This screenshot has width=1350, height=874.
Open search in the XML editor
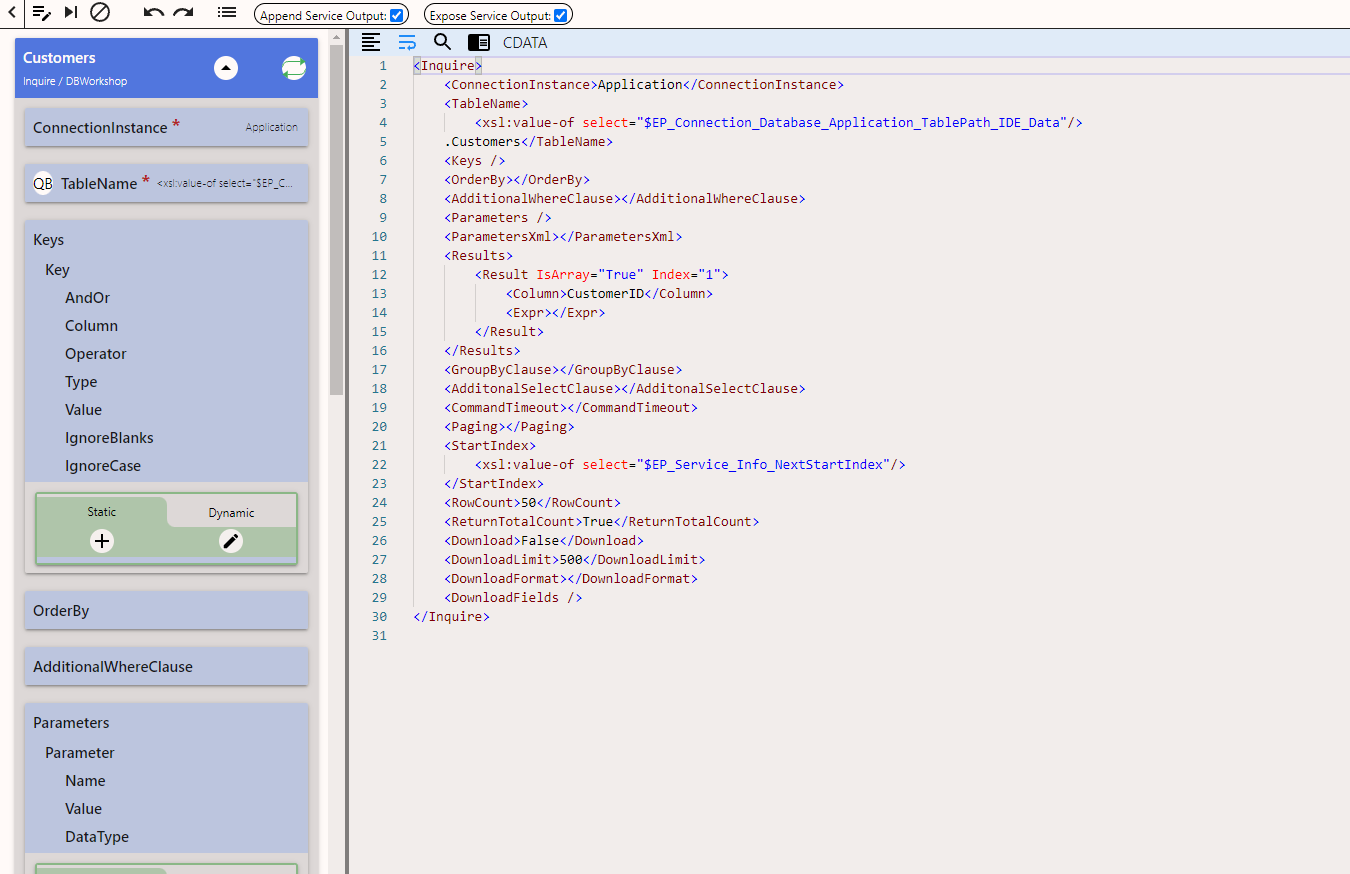tap(443, 42)
